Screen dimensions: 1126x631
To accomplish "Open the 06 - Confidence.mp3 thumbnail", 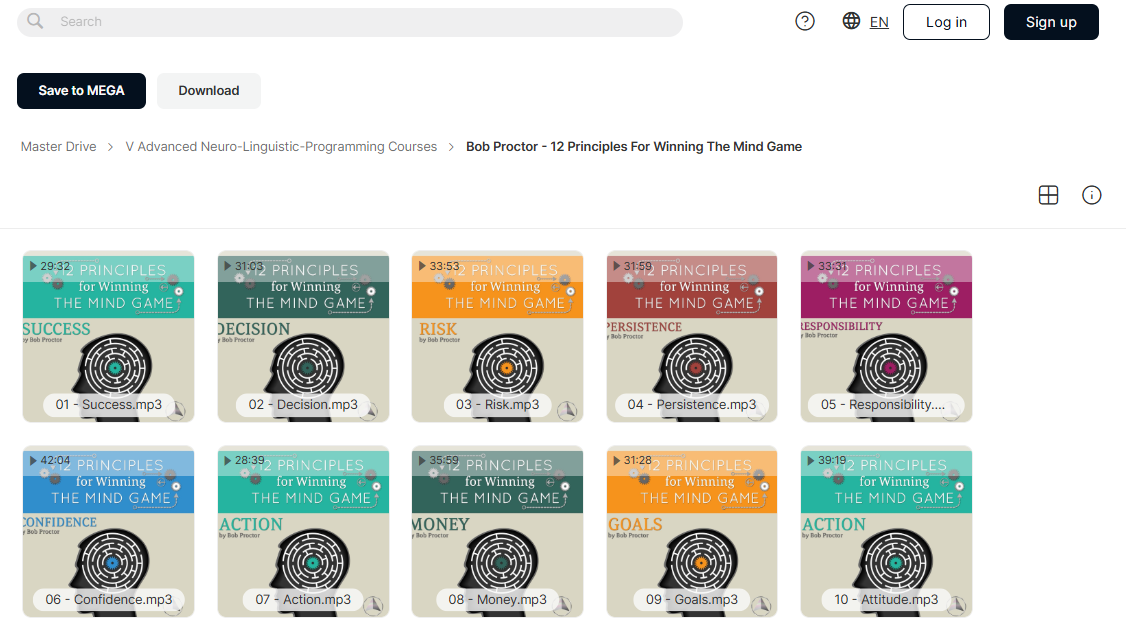I will coord(108,531).
